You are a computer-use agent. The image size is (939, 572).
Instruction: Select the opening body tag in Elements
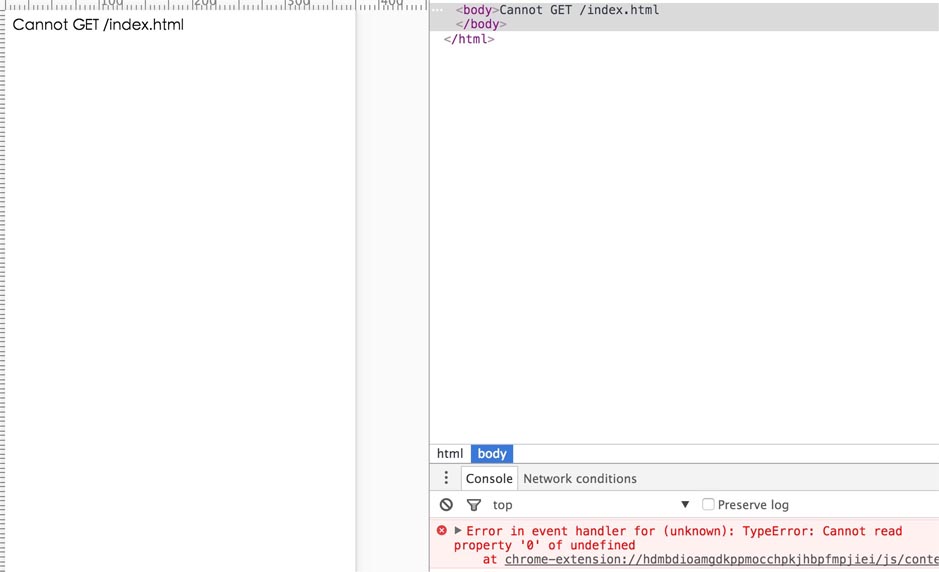click(x=477, y=10)
